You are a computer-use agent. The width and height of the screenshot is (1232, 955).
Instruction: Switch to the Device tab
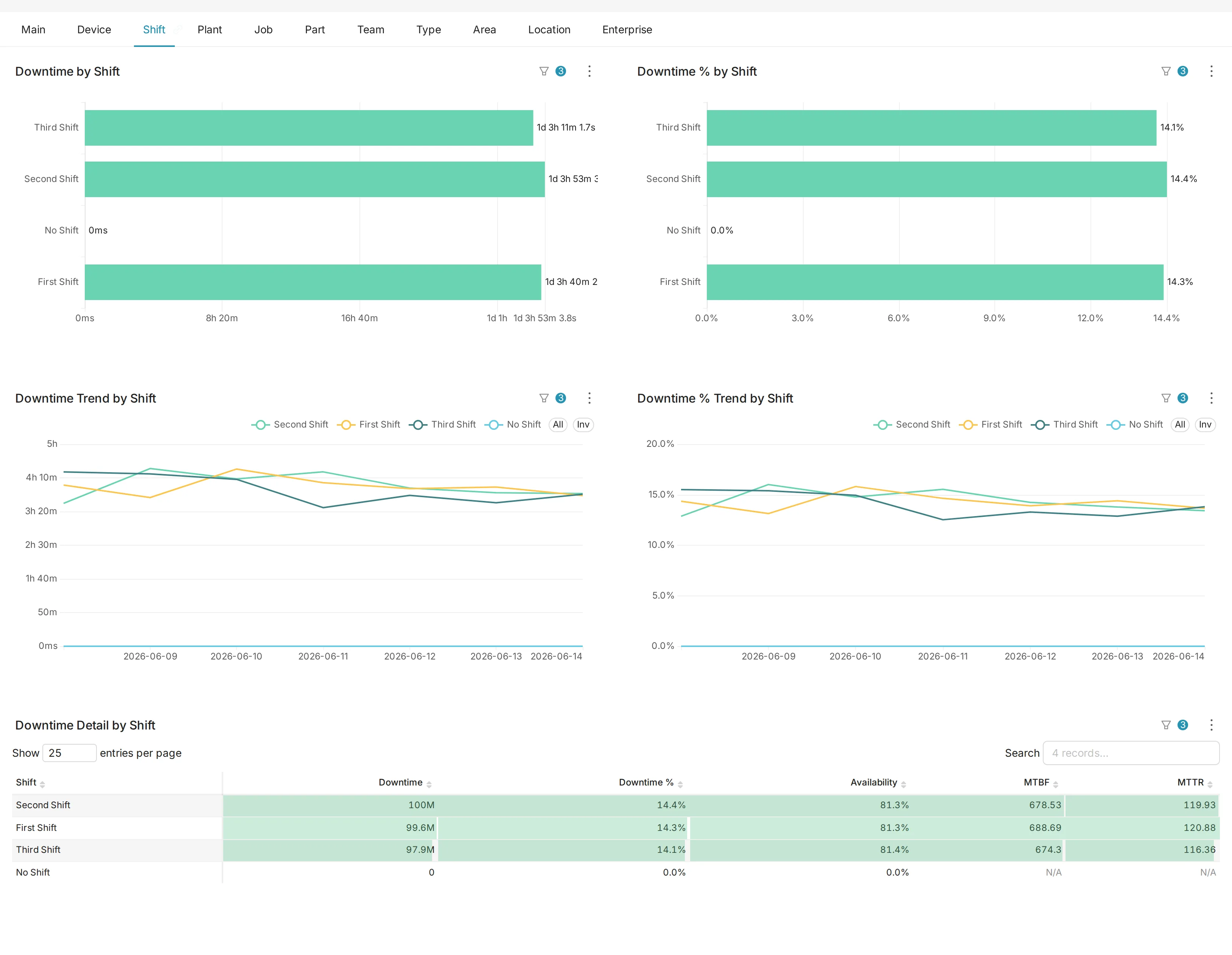[x=94, y=30]
